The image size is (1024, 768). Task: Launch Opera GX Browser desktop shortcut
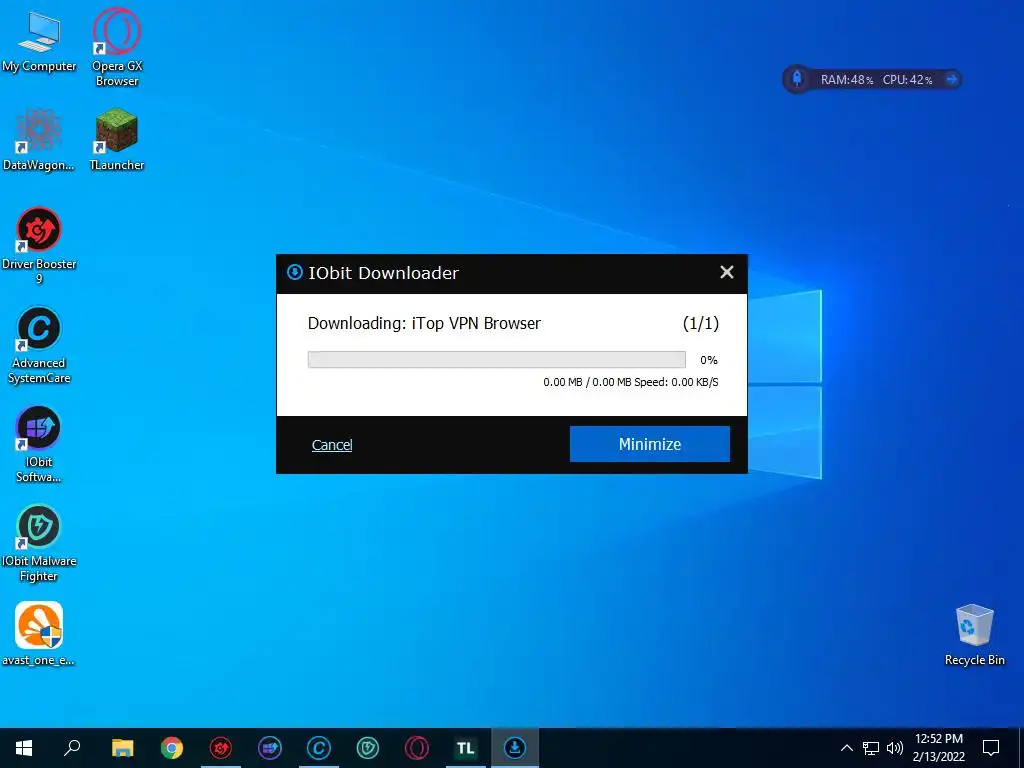coord(117,46)
